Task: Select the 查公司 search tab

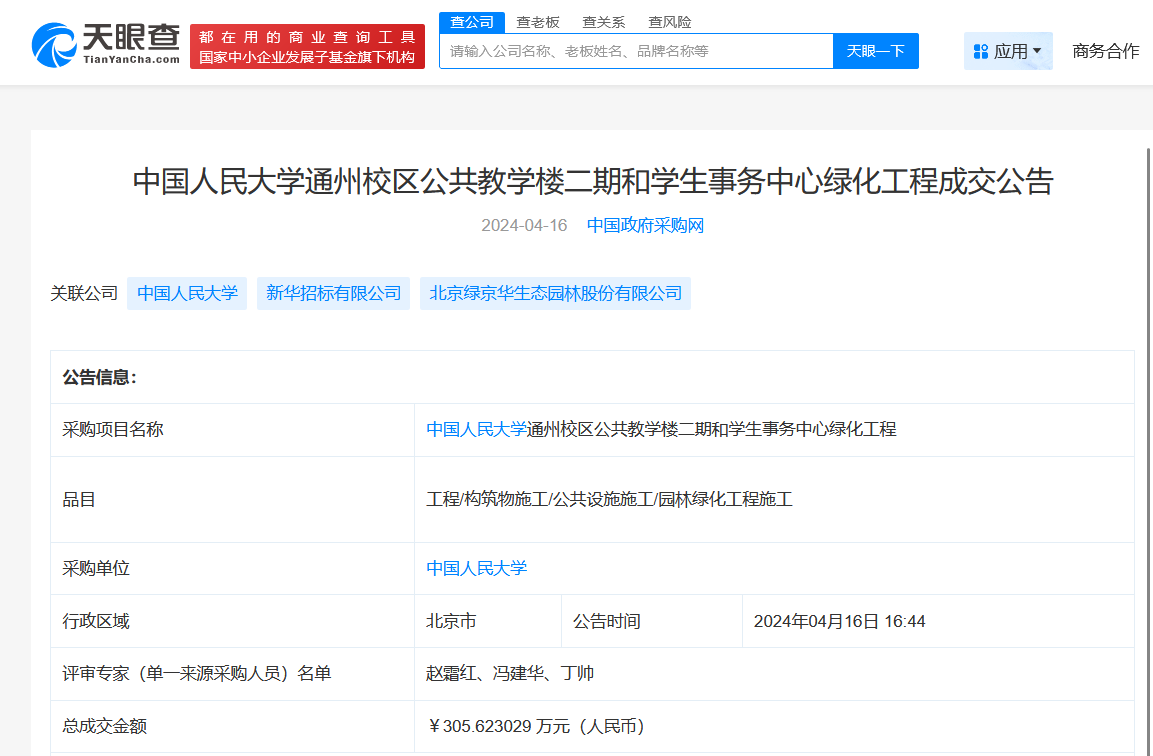Action: pos(472,22)
